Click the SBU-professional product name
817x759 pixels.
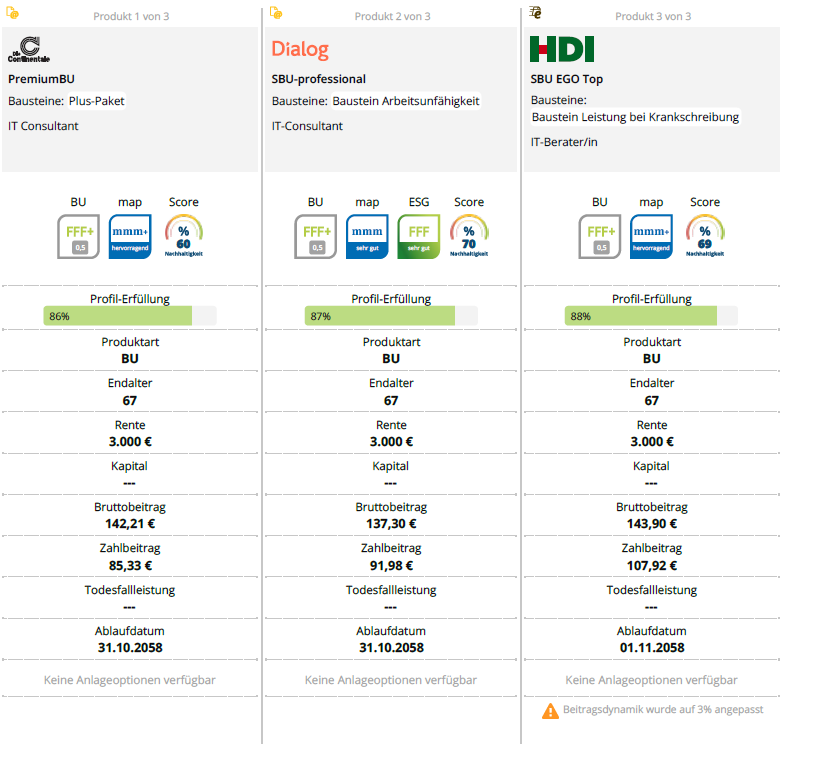click(319, 79)
